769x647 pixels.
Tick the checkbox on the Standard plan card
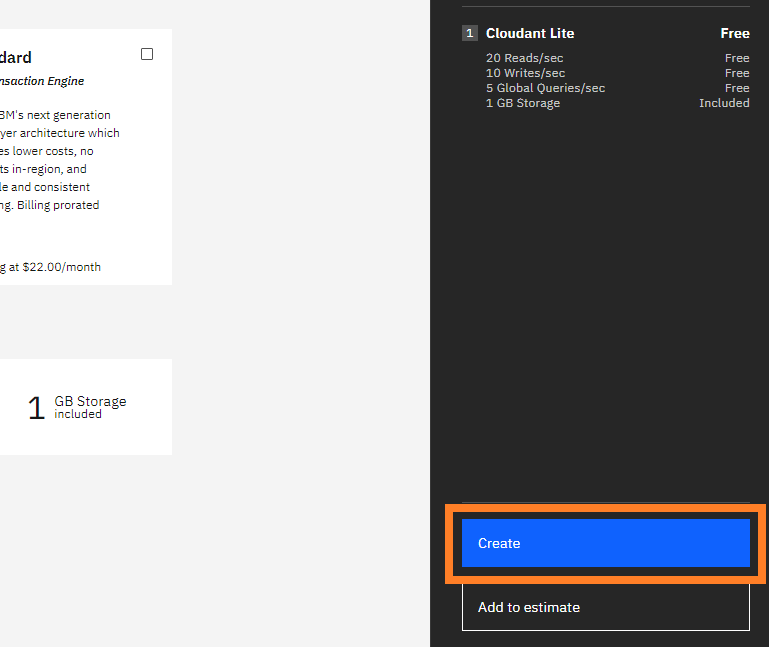click(x=147, y=54)
